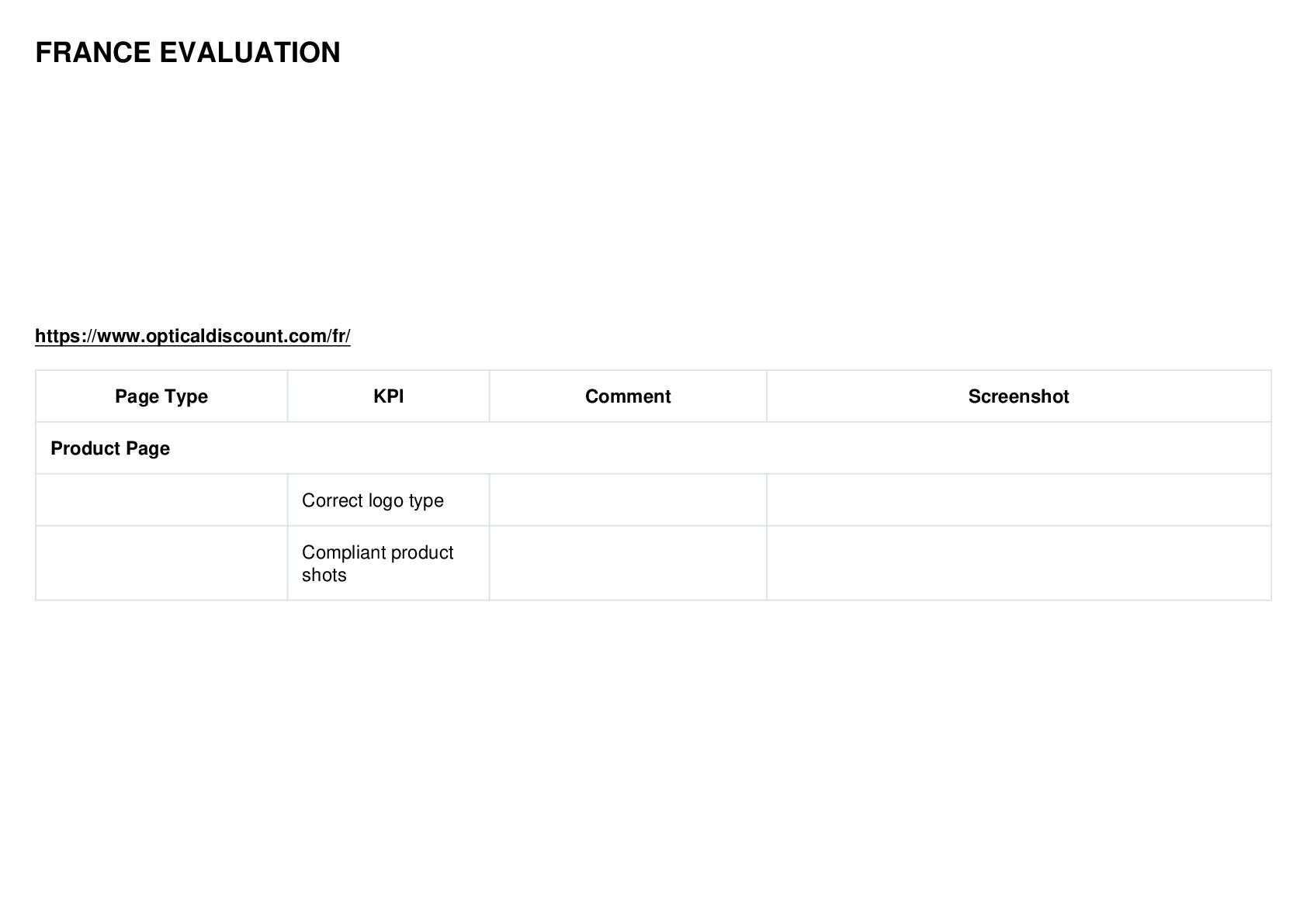Click the word EVALUATION in the title
This screenshot has width=1307, height=924.
click(x=250, y=53)
